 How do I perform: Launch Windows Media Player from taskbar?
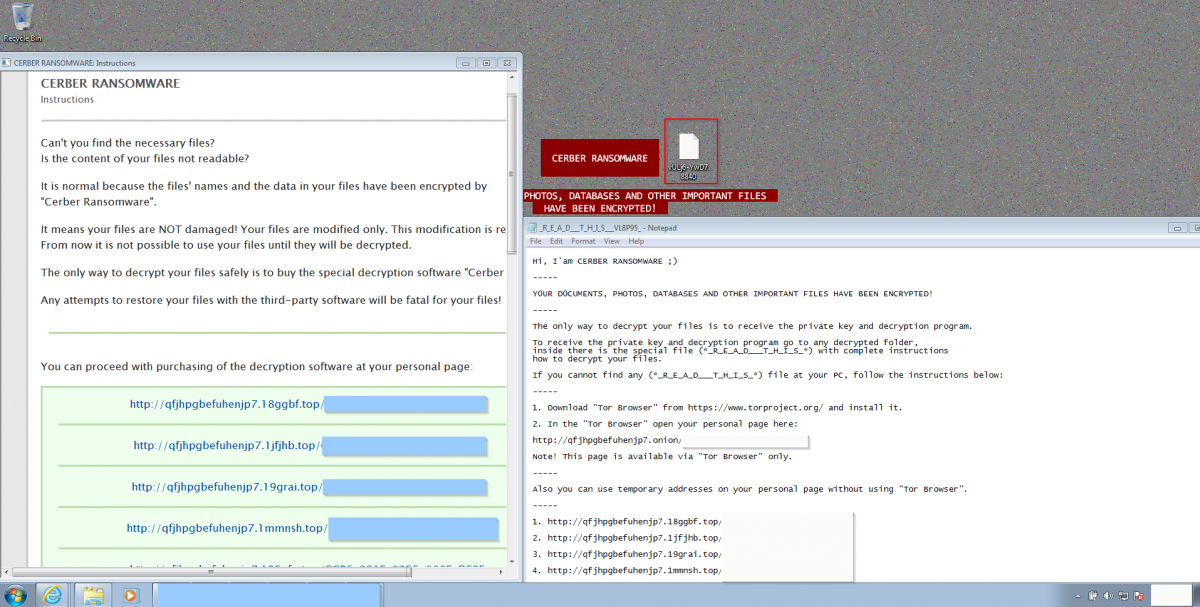(x=129, y=594)
